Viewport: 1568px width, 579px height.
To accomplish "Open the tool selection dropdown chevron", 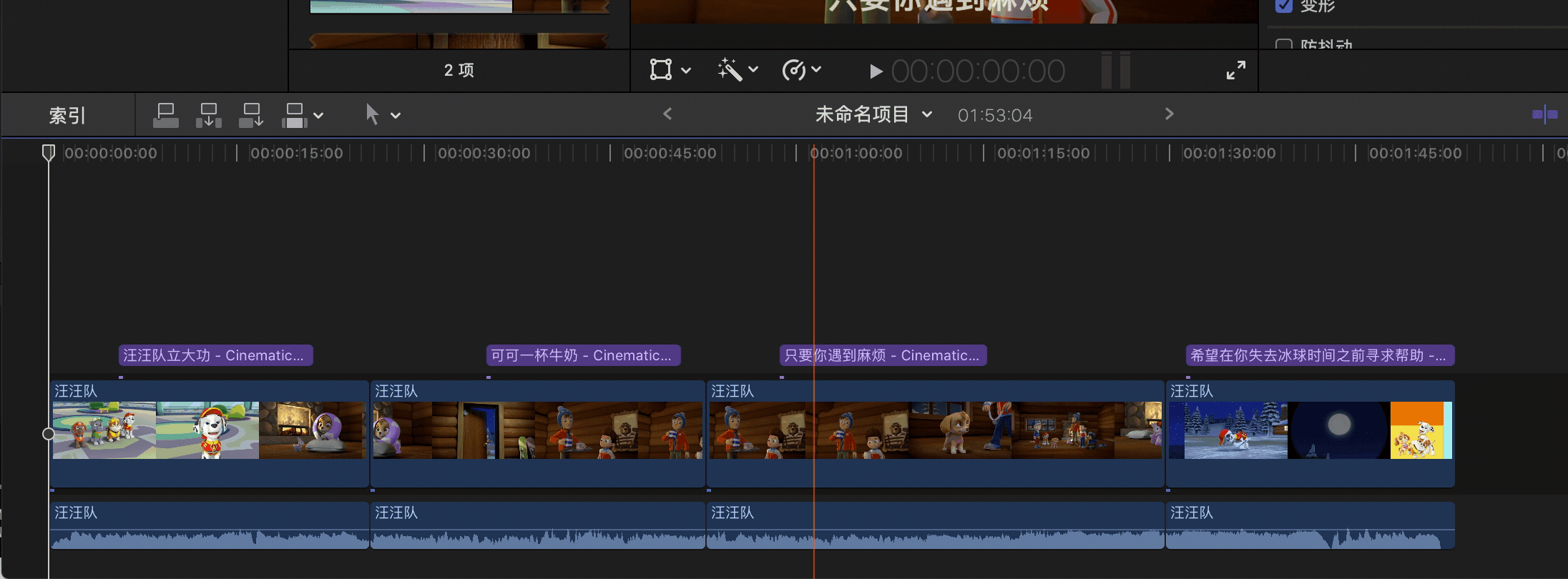I will pos(395,115).
